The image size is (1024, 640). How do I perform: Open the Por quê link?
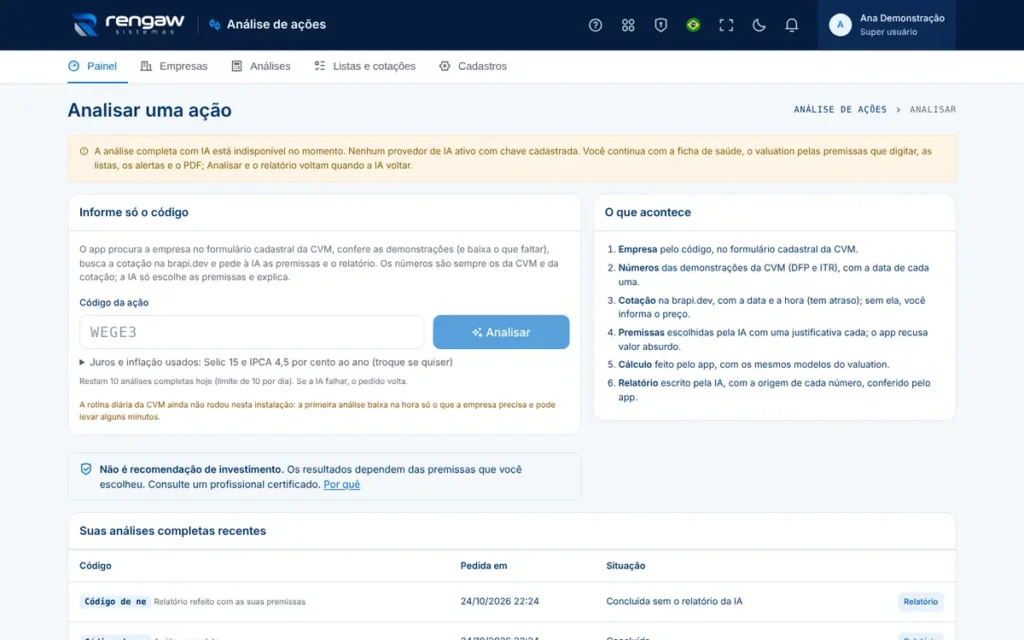pos(342,484)
